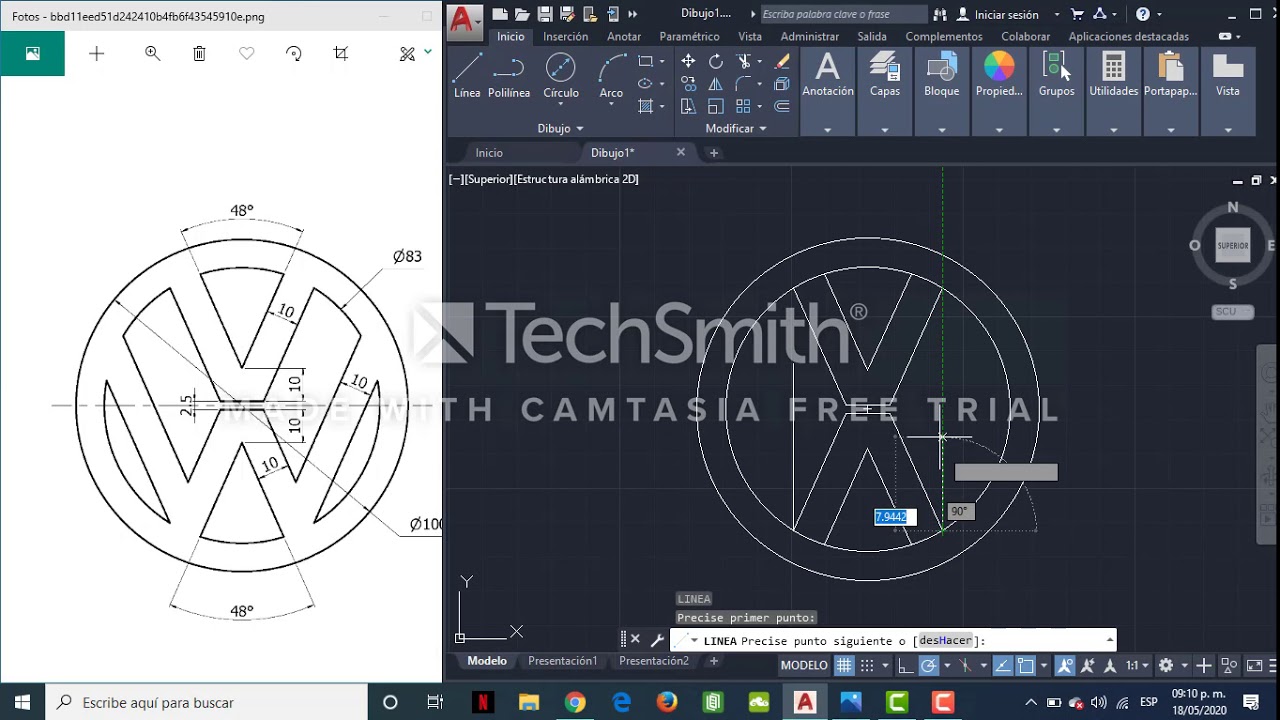The height and width of the screenshot is (720, 1280).
Task: Choose the Arco tool
Action: pyautogui.click(x=611, y=75)
